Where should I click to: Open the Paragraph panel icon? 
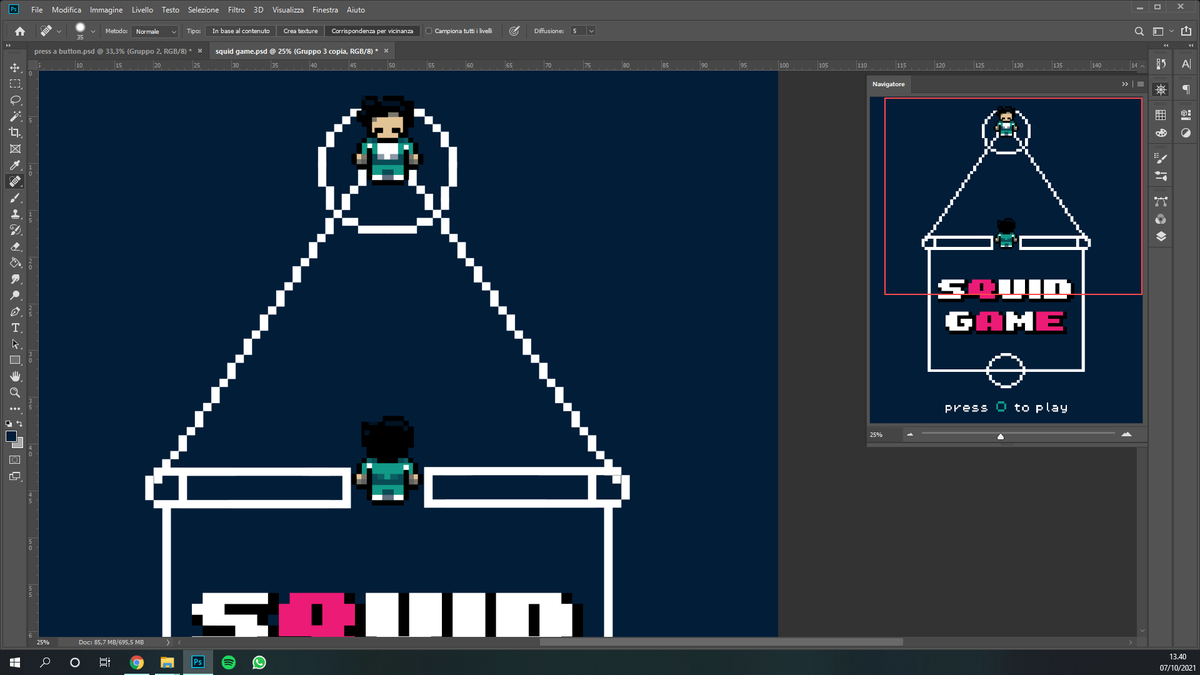(1186, 89)
